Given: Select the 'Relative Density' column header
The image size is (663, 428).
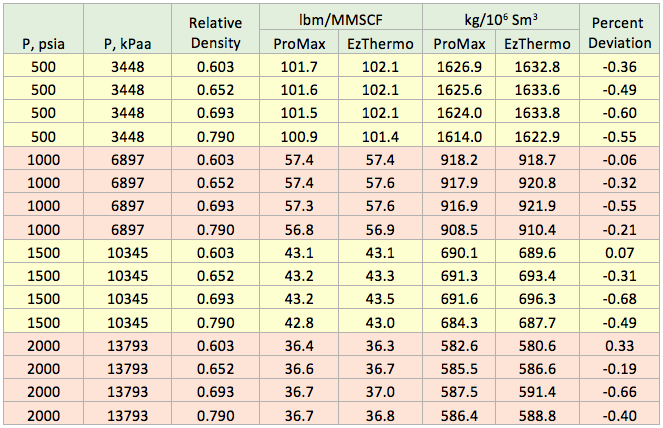Looking at the screenshot, I should 215,29.
